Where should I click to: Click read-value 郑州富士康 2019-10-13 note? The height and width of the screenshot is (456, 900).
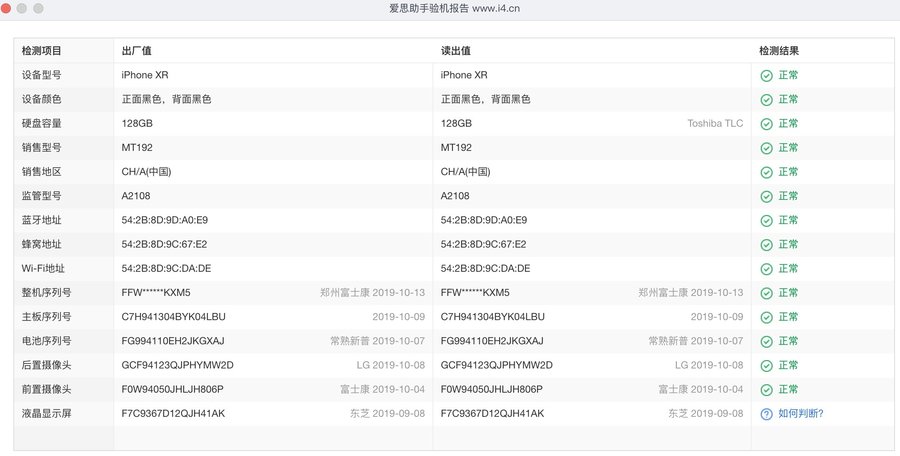pos(690,293)
